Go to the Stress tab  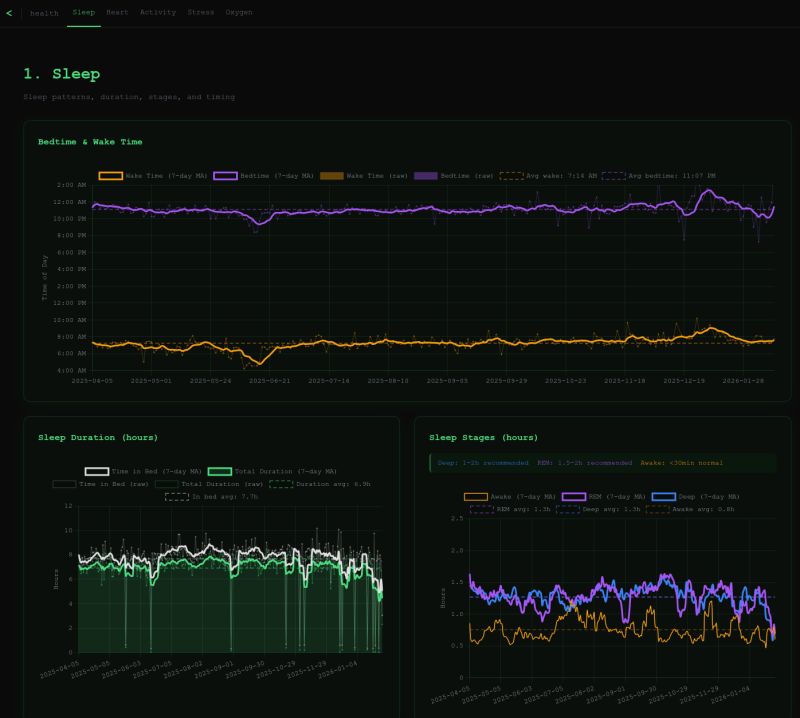pyautogui.click(x=200, y=13)
